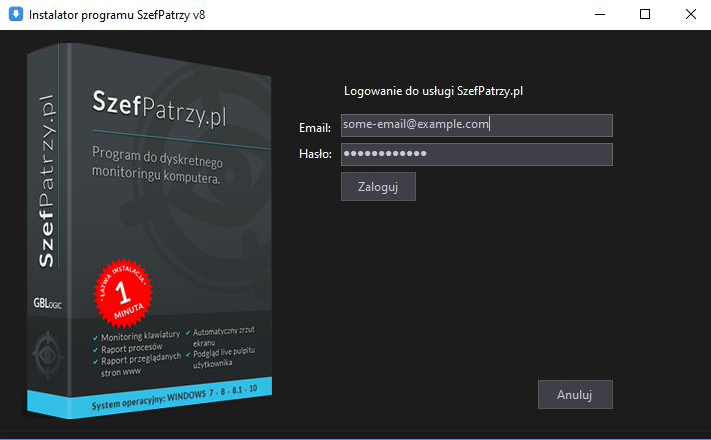Click 'Podgląd live pulpitu użytkownika' feature text

224,358
